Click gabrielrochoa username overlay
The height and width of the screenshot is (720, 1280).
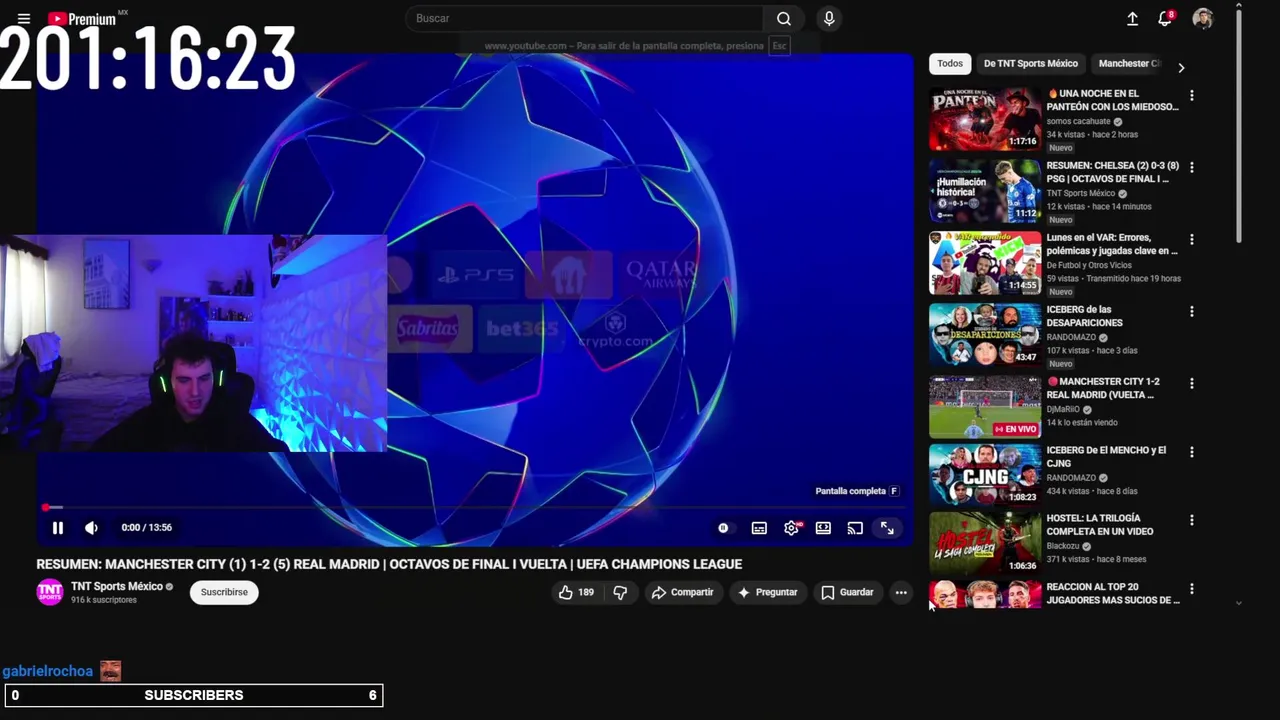pyautogui.click(x=47, y=671)
